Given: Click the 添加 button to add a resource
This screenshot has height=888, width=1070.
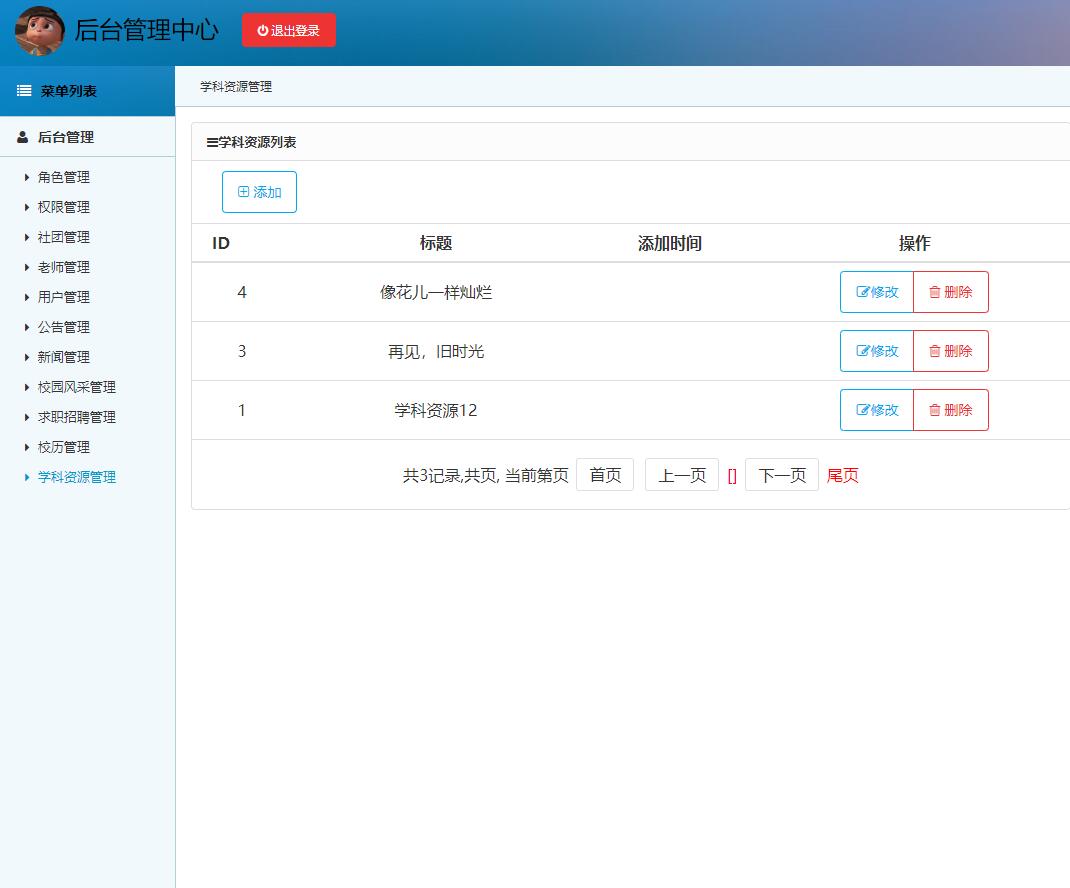Looking at the screenshot, I should (x=259, y=191).
